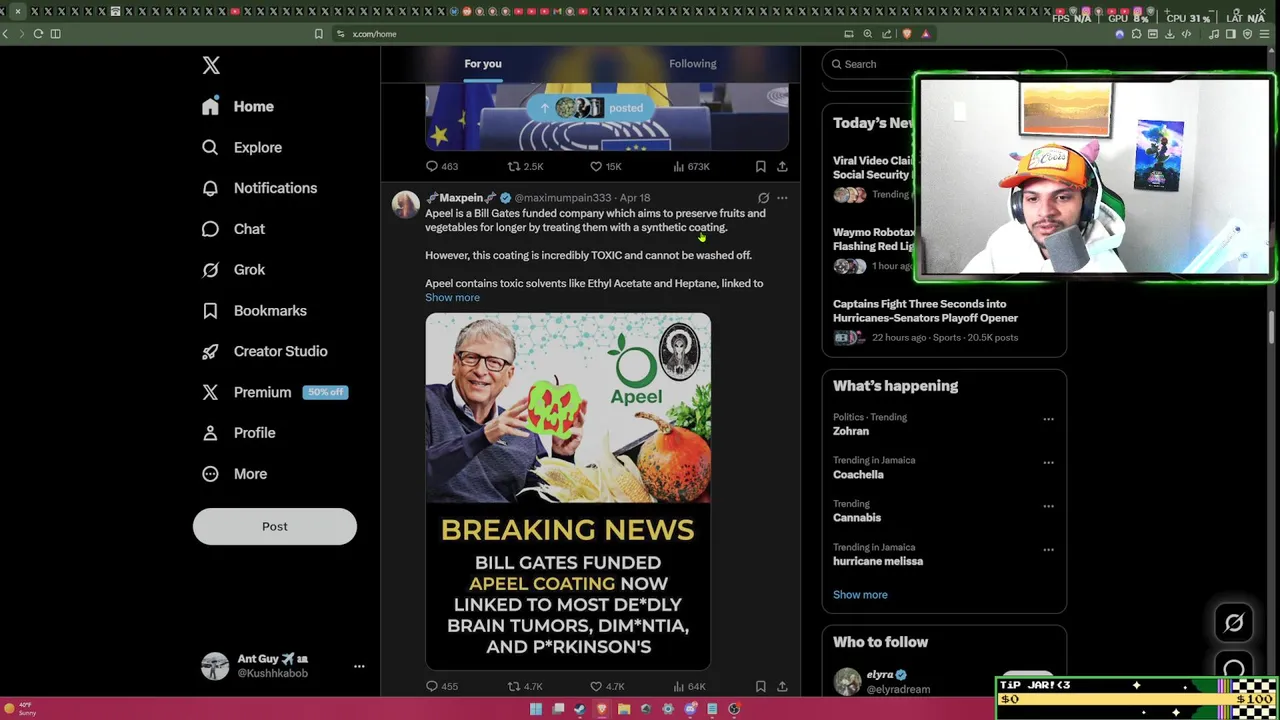
Task: Open Captains Fight Three Seconds news story
Action: 925,311
